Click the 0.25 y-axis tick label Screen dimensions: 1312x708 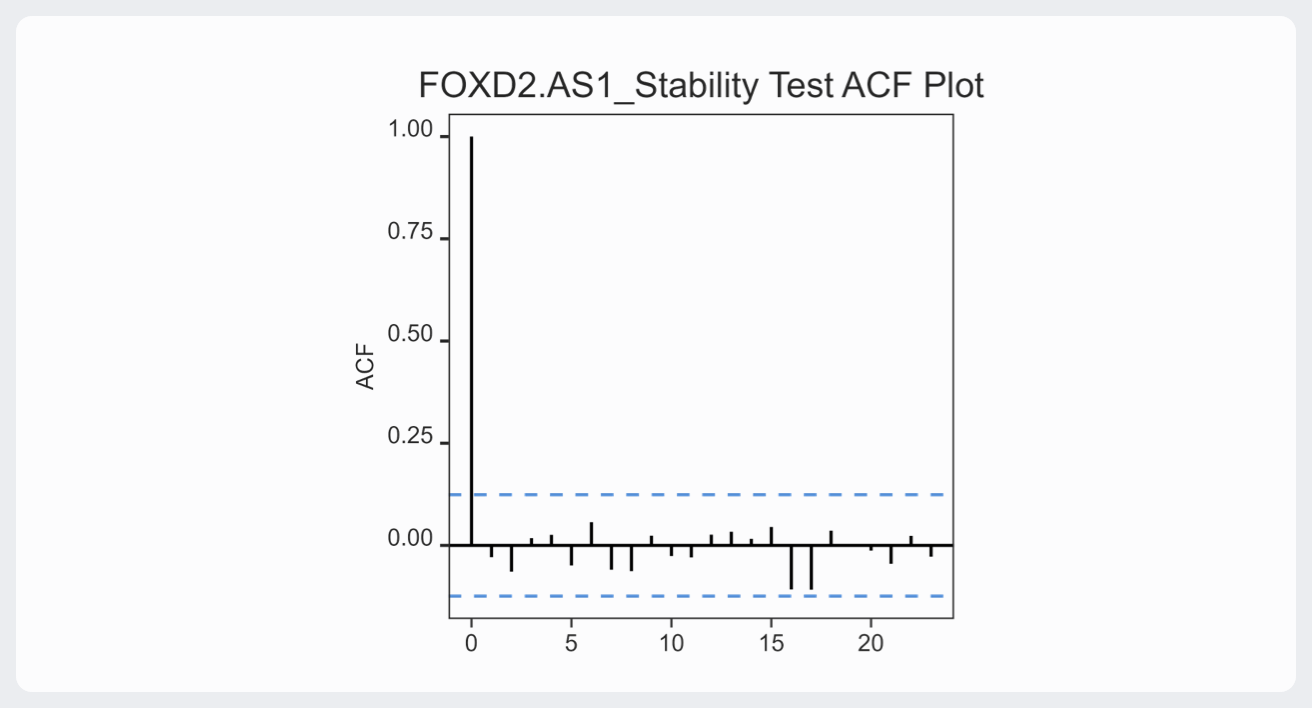[x=410, y=438]
